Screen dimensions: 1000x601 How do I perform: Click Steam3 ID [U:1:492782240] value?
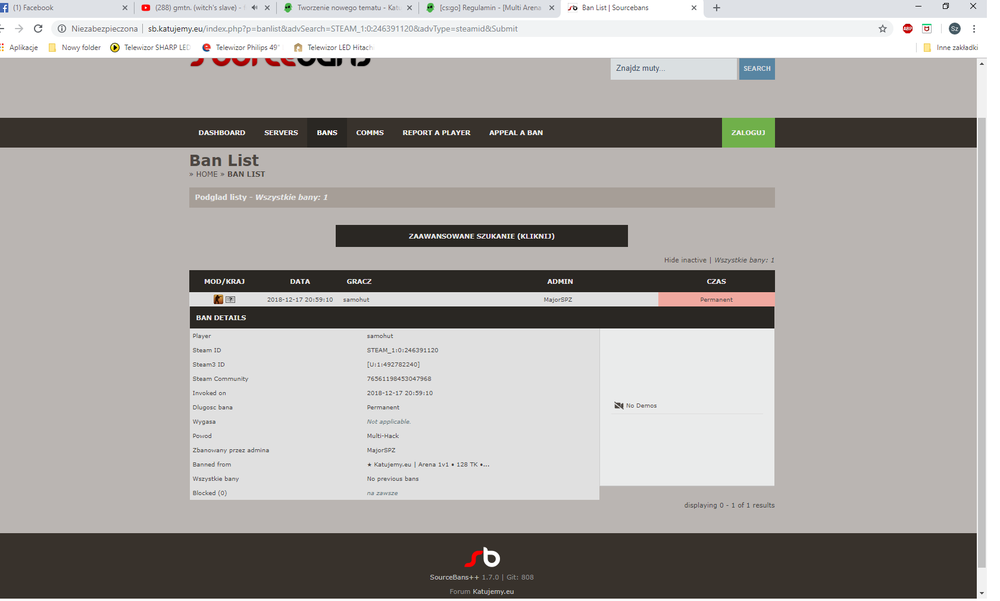point(393,364)
